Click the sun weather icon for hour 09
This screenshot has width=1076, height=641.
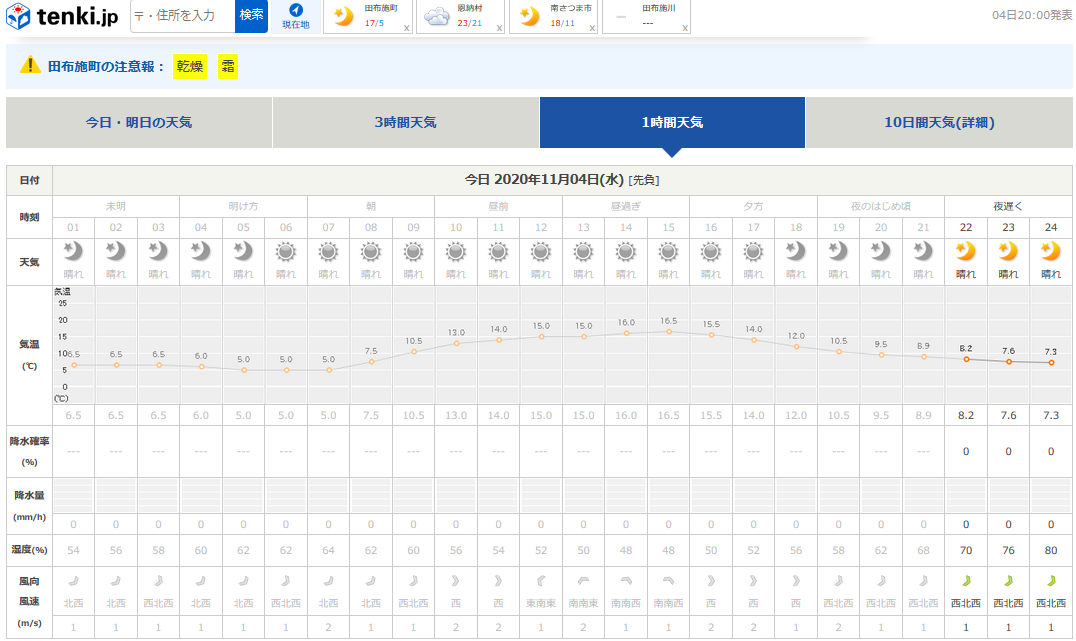pyautogui.click(x=413, y=253)
